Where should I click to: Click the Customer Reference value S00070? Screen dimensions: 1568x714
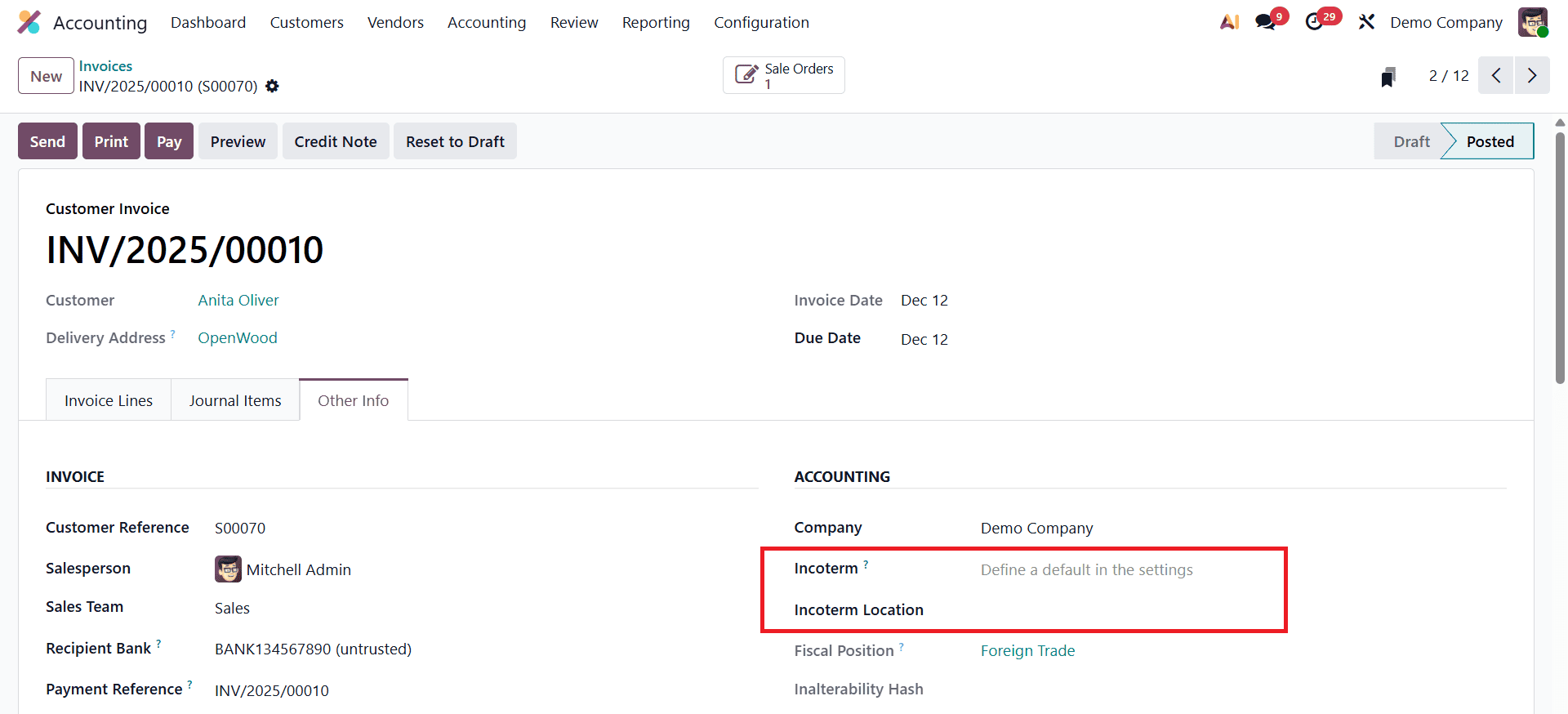point(240,528)
